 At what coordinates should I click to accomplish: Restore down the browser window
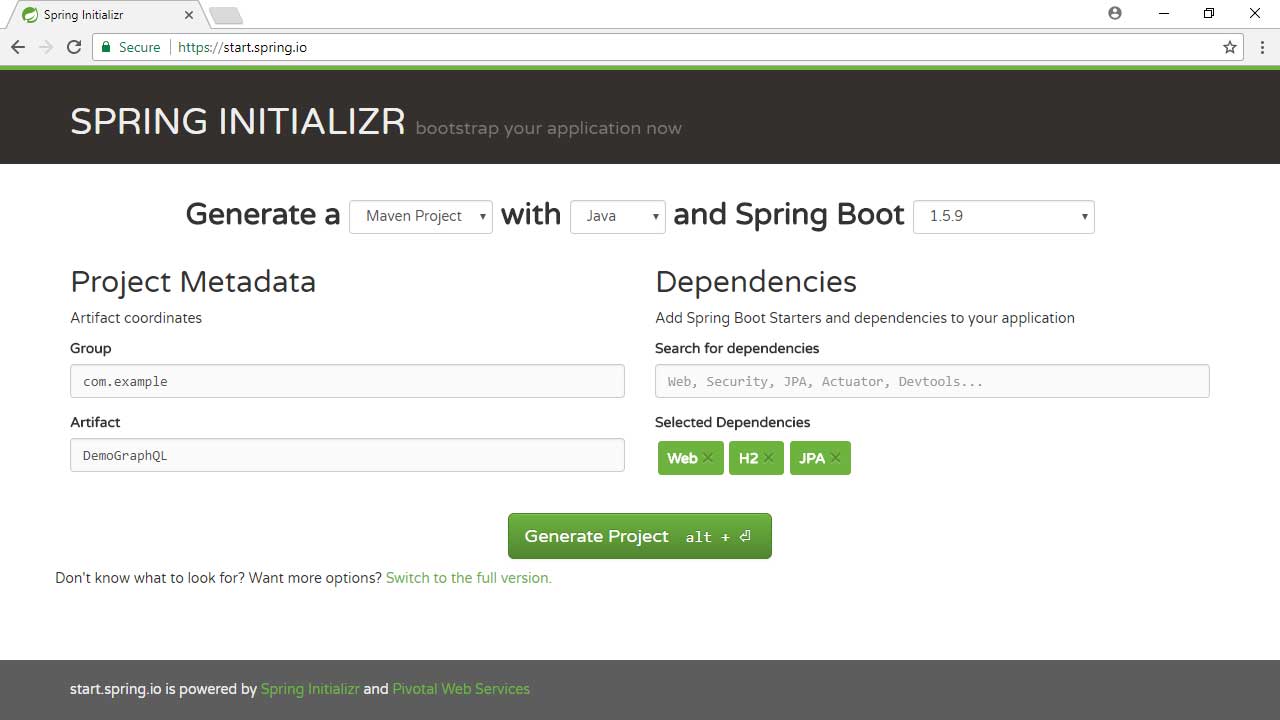(1209, 13)
